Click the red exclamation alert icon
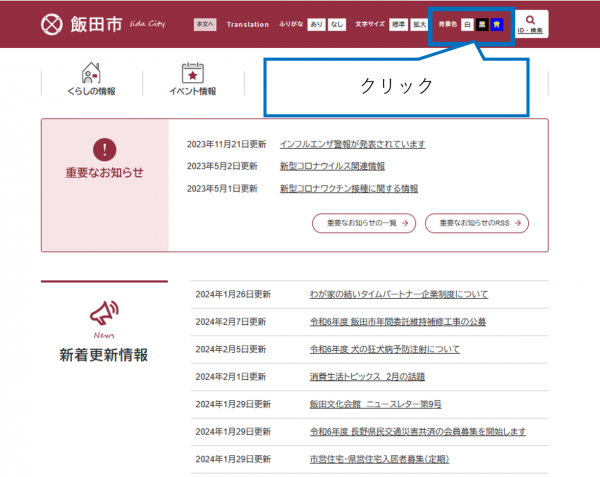The height and width of the screenshot is (477, 600). 104,150
